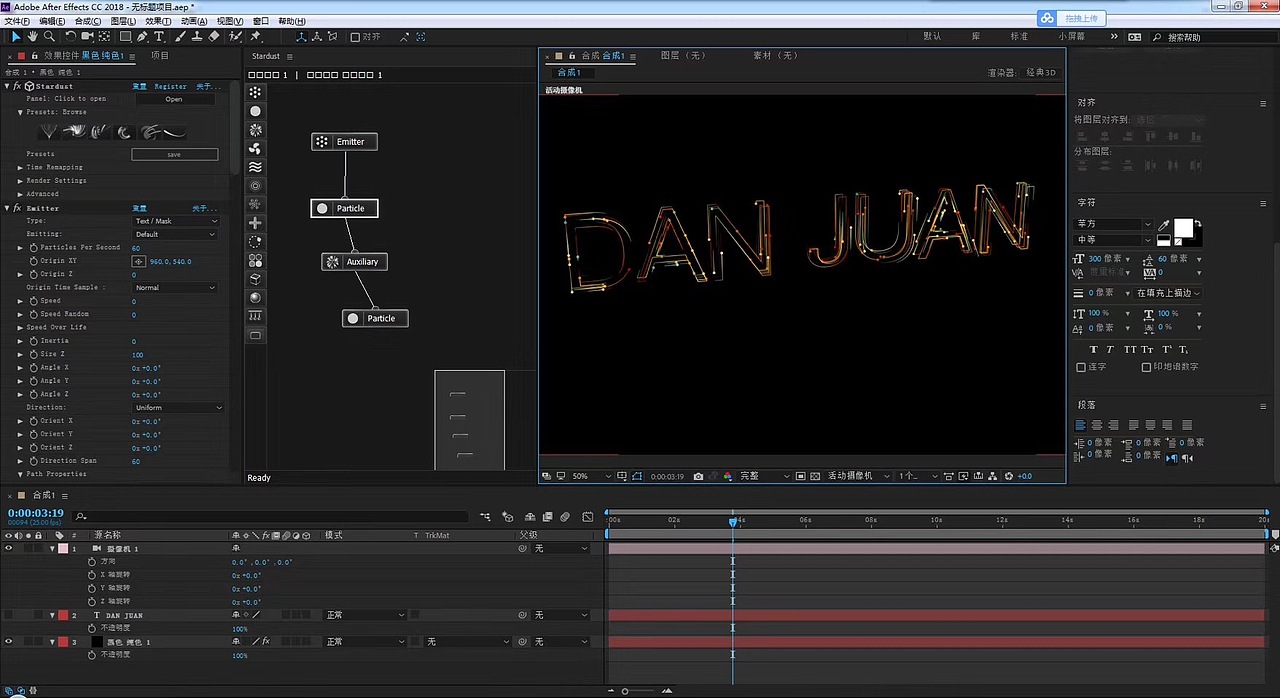Expand the Time Remapping group

point(20,167)
